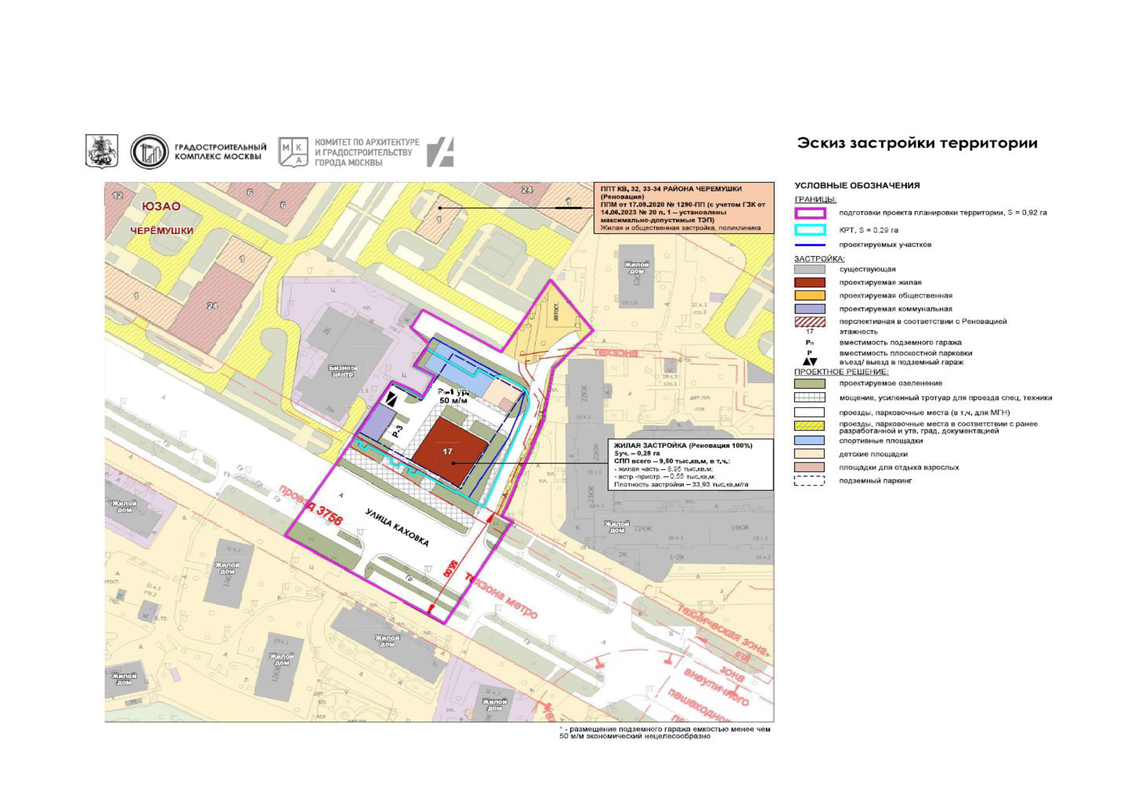The width and height of the screenshot is (1131, 800).
Task: Click the underground garage entry arrows symbol in legend
Action: (x=809, y=362)
